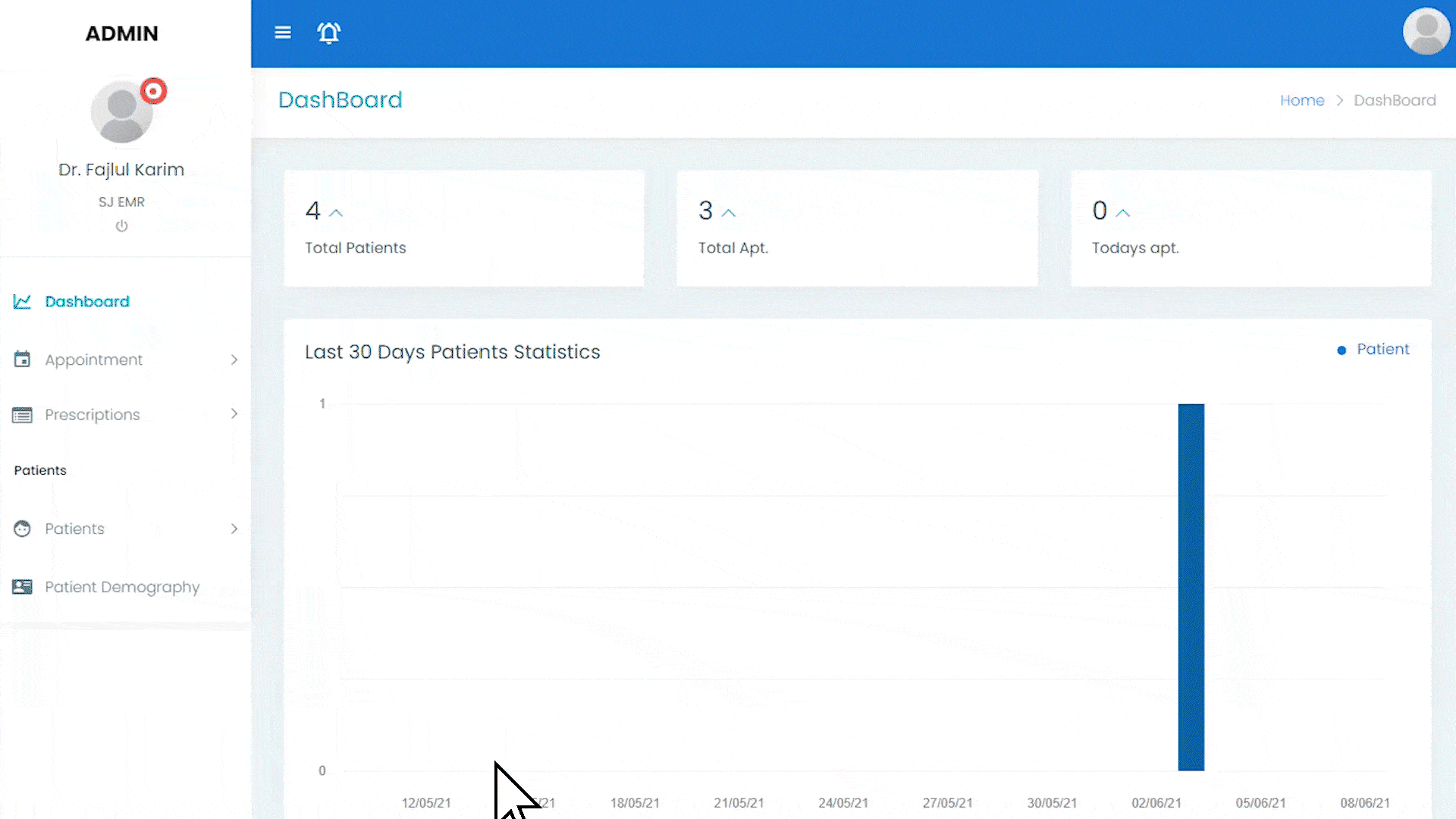Click the Patient Demography card icon
This screenshot has width=1456, height=819.
(22, 587)
